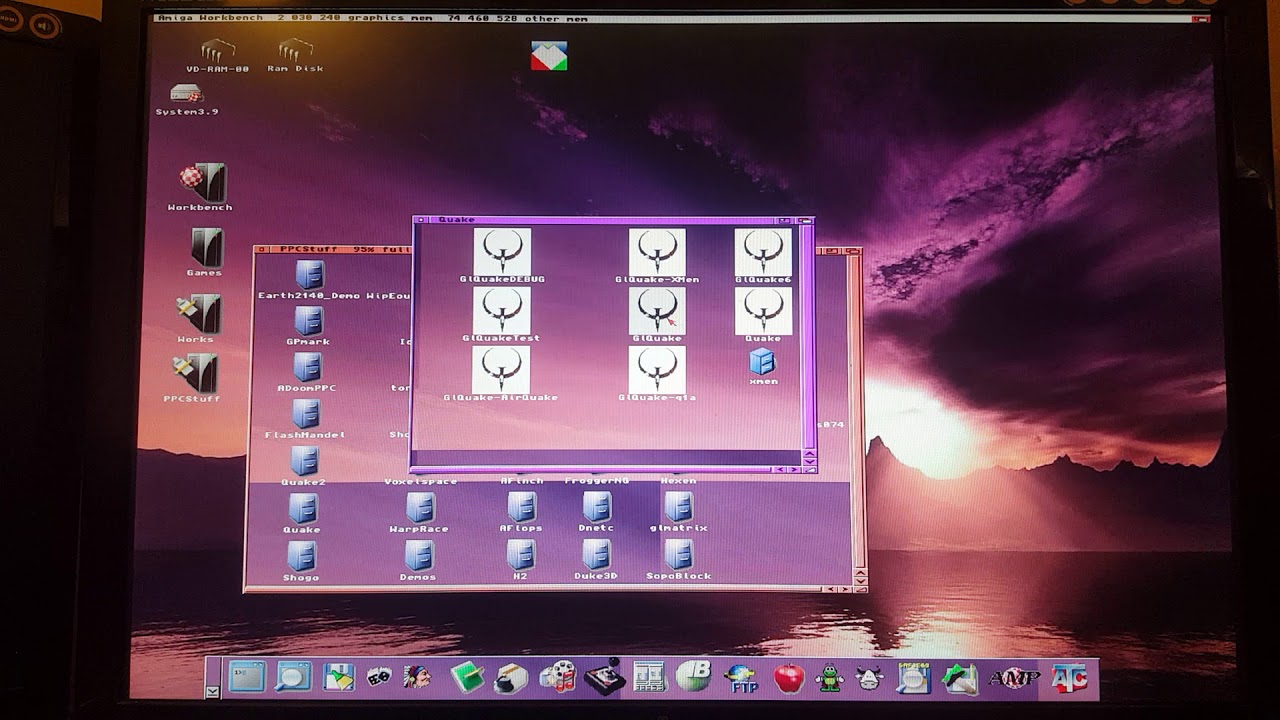
Task: Select the Workbench disk icon on the desktop
Action: pyautogui.click(x=203, y=182)
